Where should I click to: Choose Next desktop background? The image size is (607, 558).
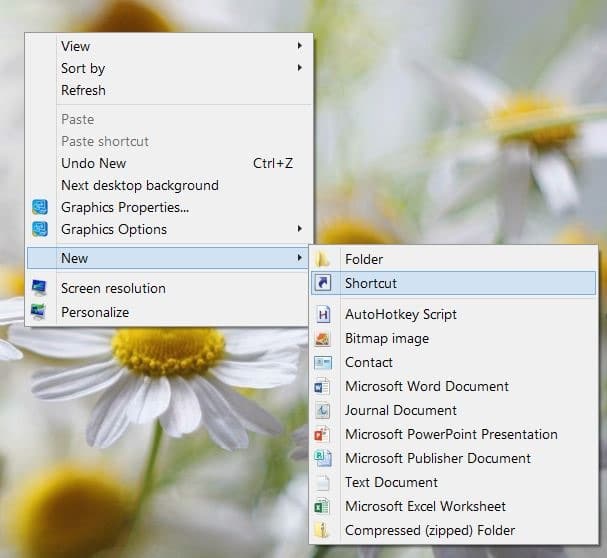(169, 185)
